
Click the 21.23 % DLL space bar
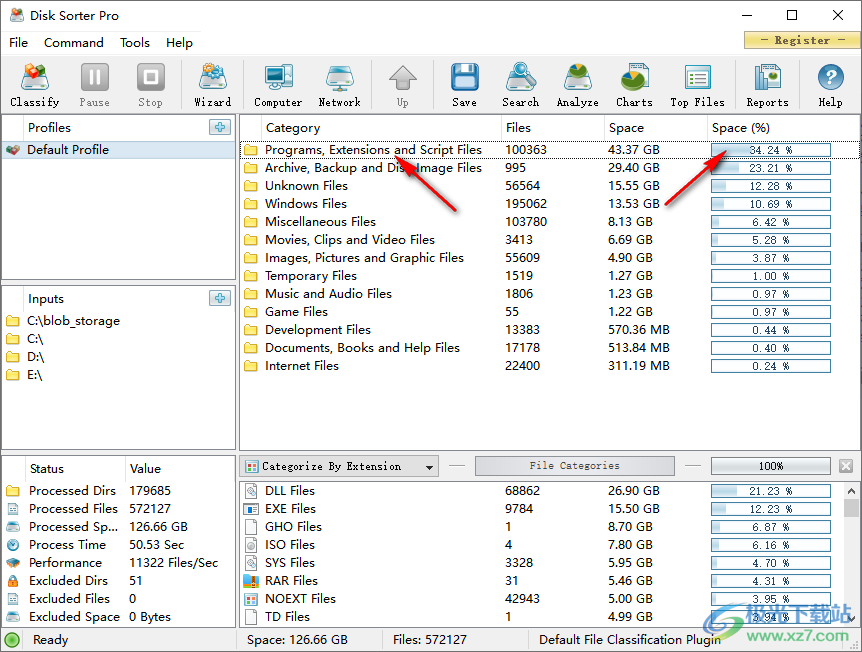pos(770,491)
